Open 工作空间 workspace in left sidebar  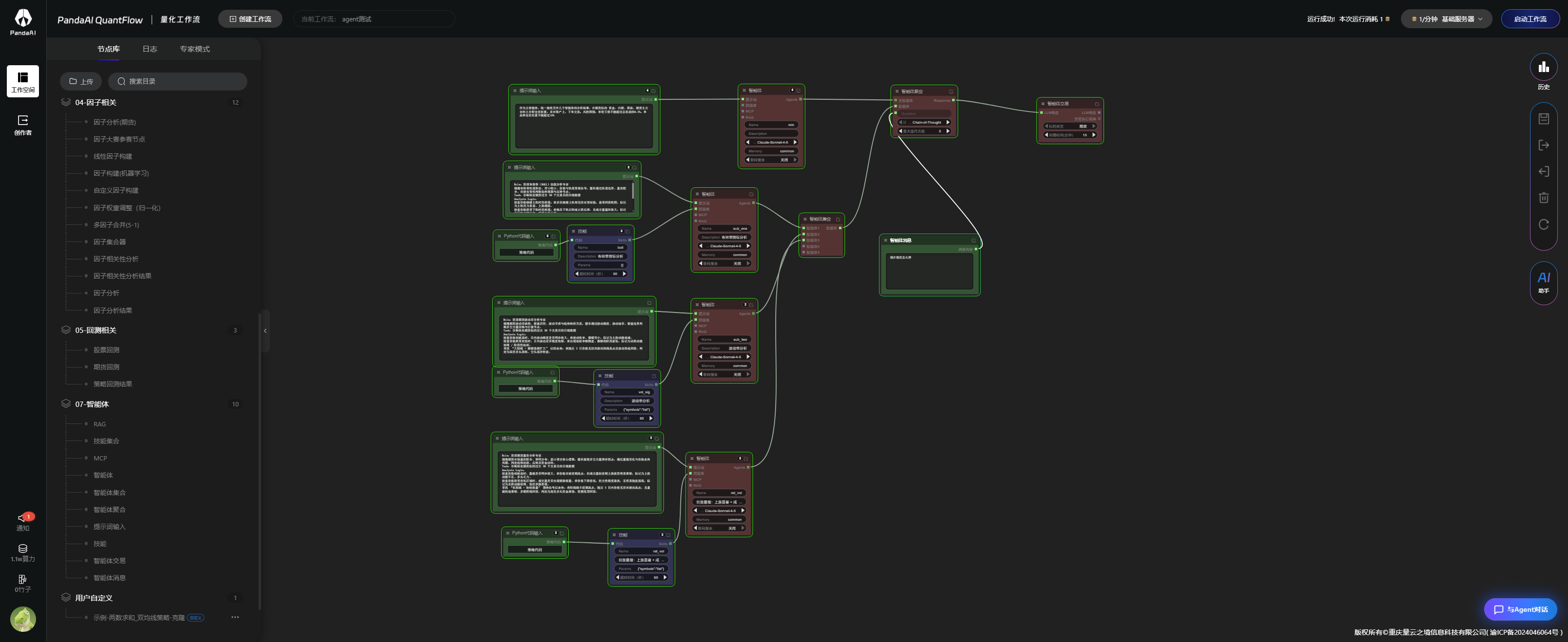pyautogui.click(x=22, y=81)
